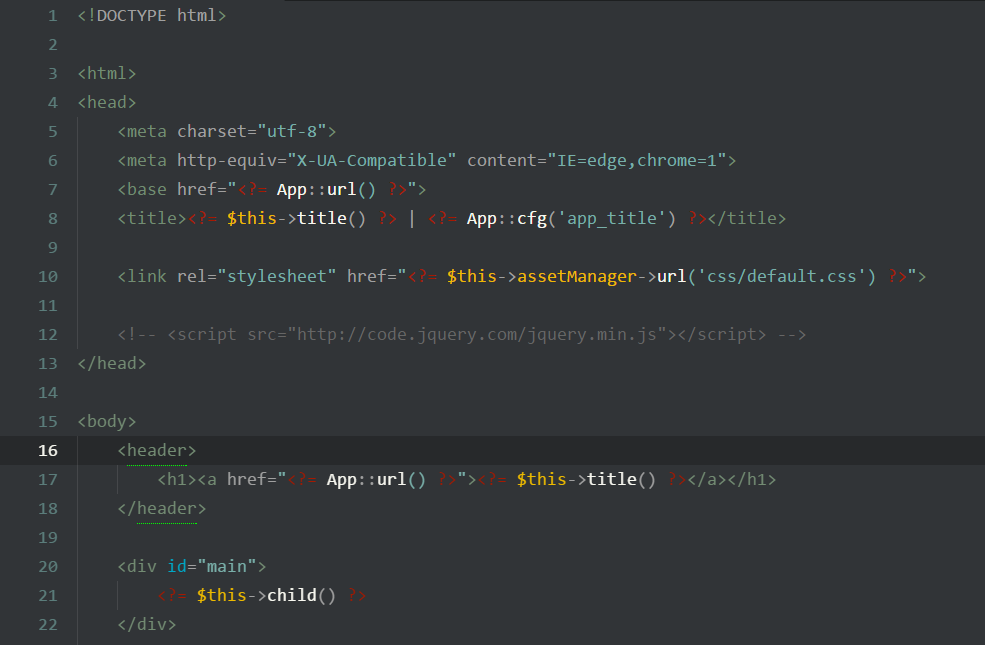
Task: Click the 'css/default.css' string
Action: click(x=782, y=276)
